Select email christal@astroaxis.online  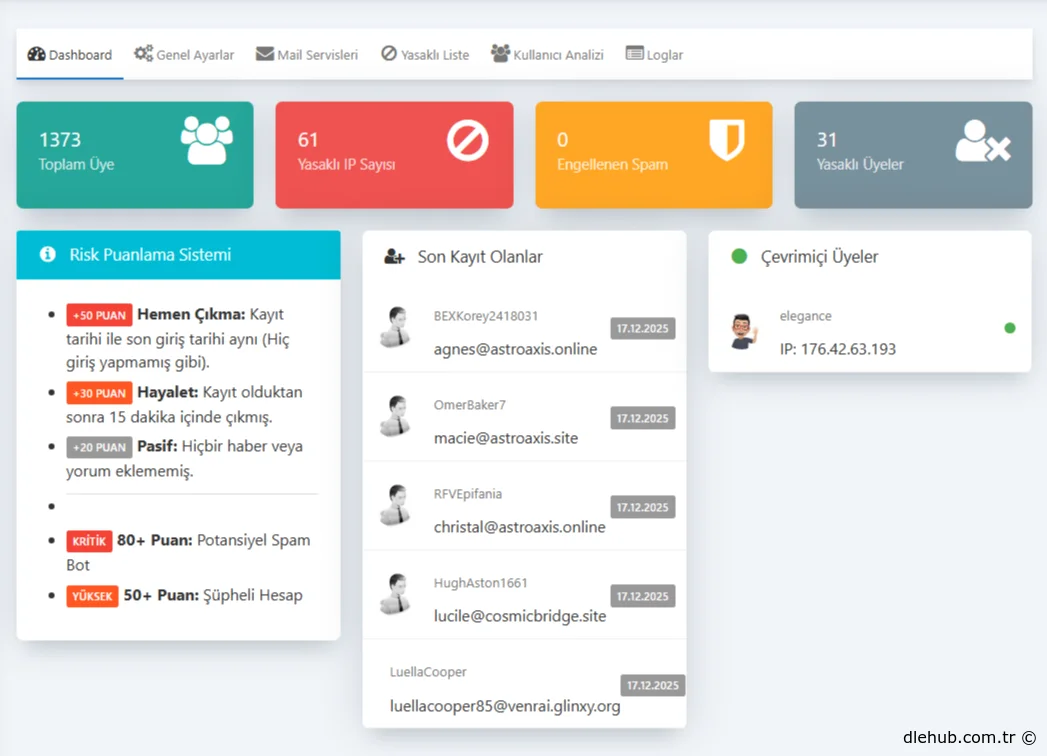pyautogui.click(x=519, y=527)
